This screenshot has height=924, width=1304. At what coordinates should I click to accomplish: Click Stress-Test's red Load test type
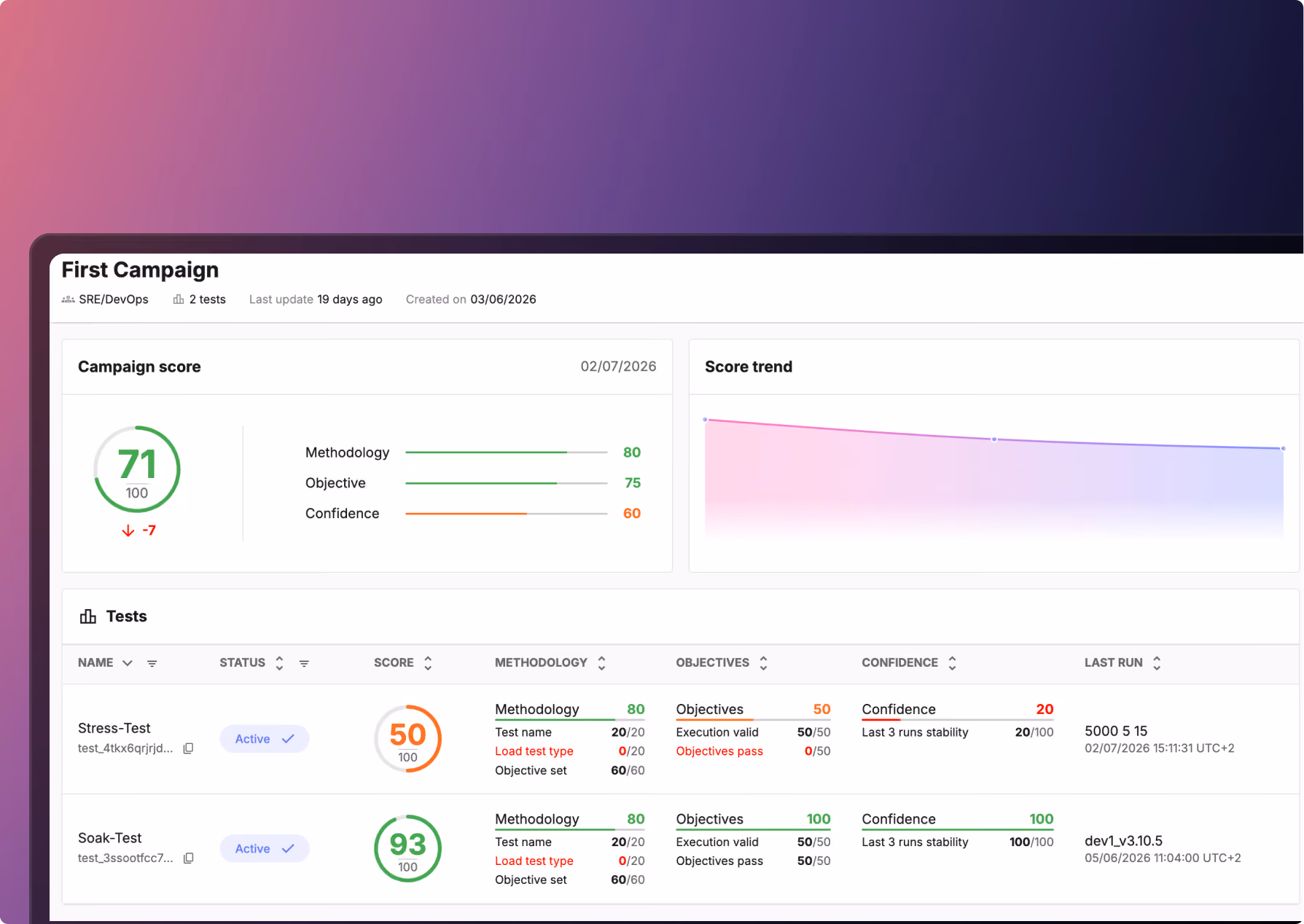(x=534, y=751)
